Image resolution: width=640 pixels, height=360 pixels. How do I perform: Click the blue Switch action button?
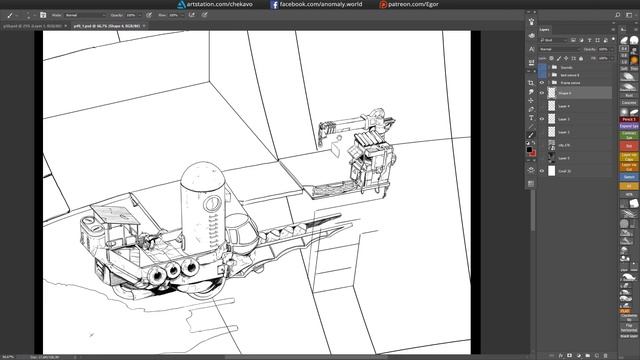click(629, 177)
